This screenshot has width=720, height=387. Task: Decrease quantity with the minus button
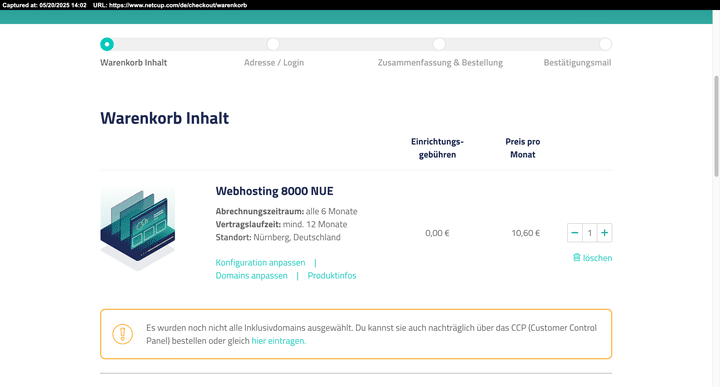[574, 233]
